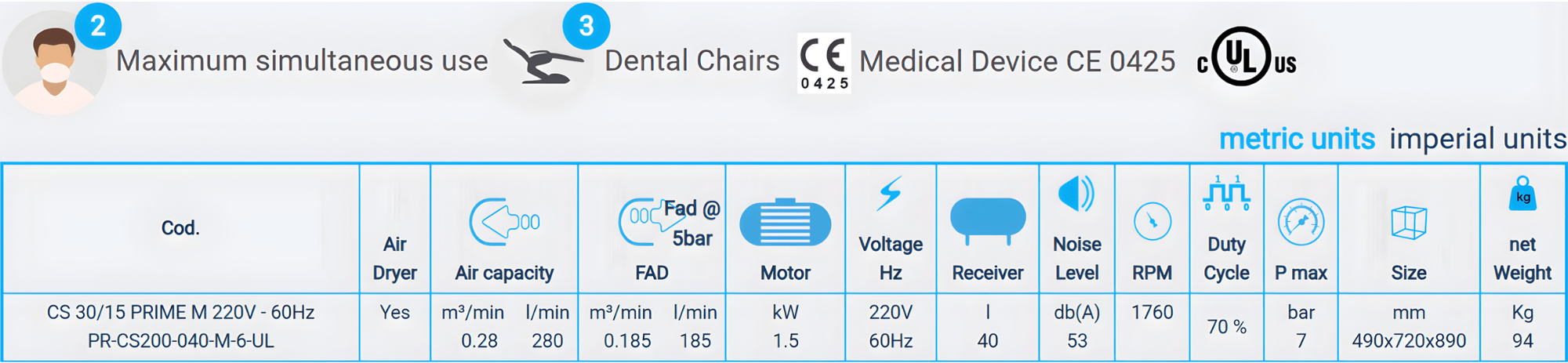Select product code PR-CS200-040-M-6-UL
The image size is (1568, 363).
coord(181,341)
